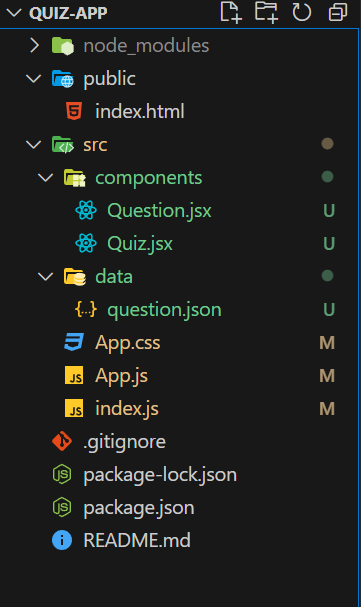Open the package.json file
Image resolution: width=361 pixels, height=607 pixels.
point(139,508)
